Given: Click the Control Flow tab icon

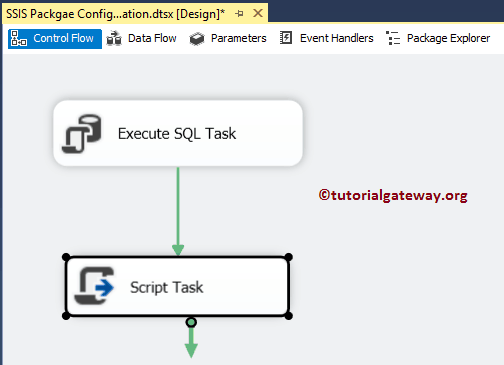Looking at the screenshot, I should [19, 38].
